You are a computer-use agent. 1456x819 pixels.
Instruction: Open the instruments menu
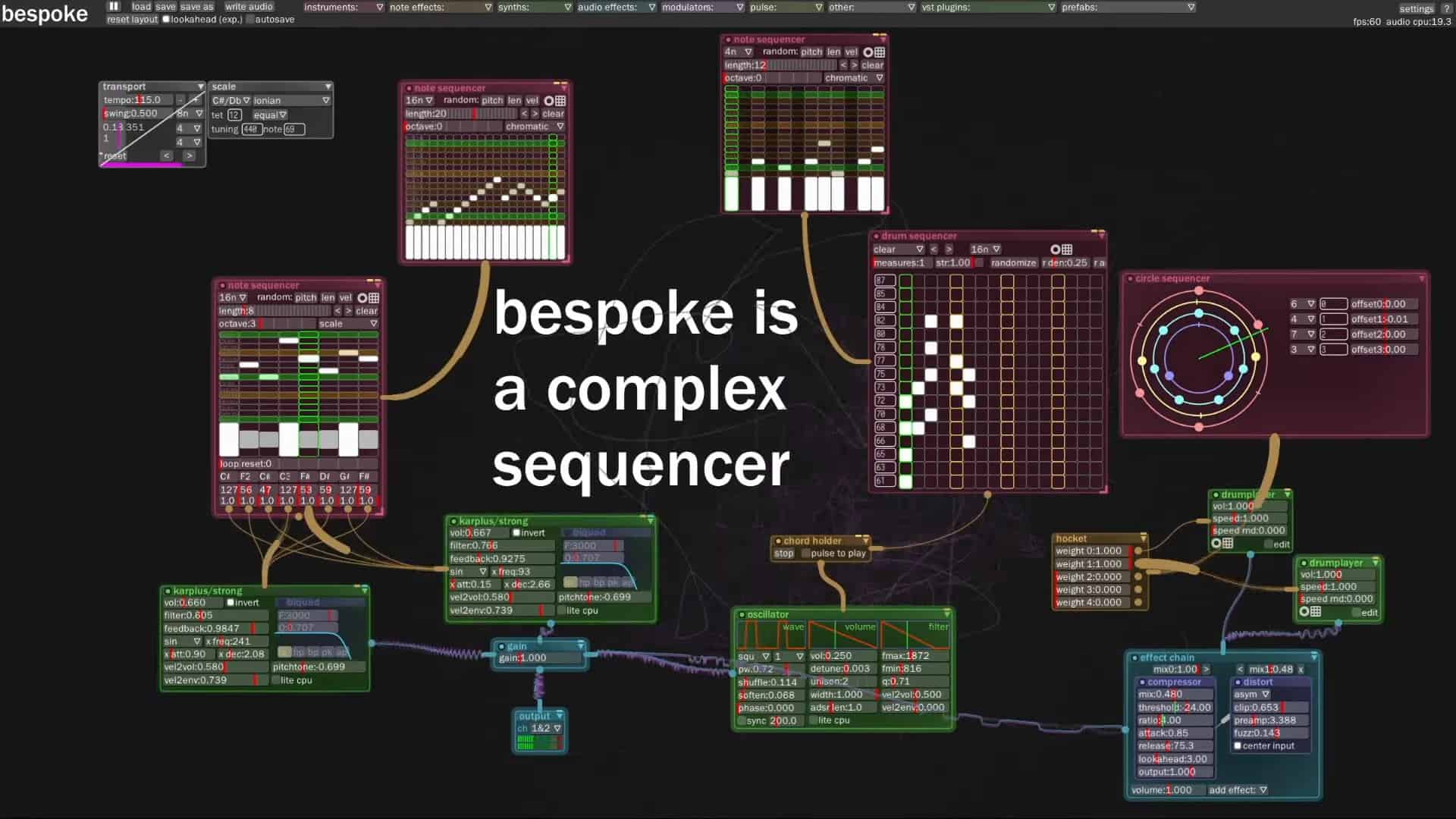pos(344,7)
